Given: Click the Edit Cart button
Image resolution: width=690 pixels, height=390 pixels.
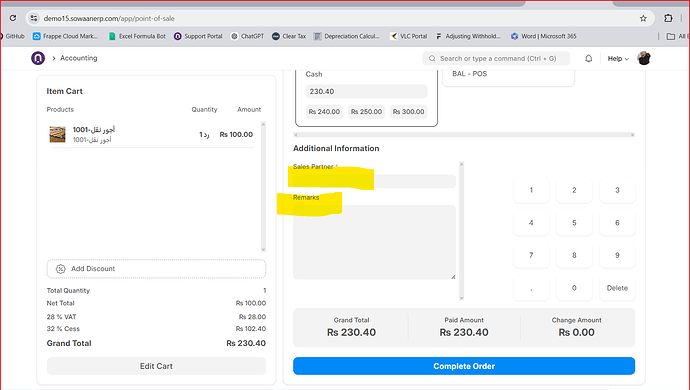Looking at the screenshot, I should (156, 366).
